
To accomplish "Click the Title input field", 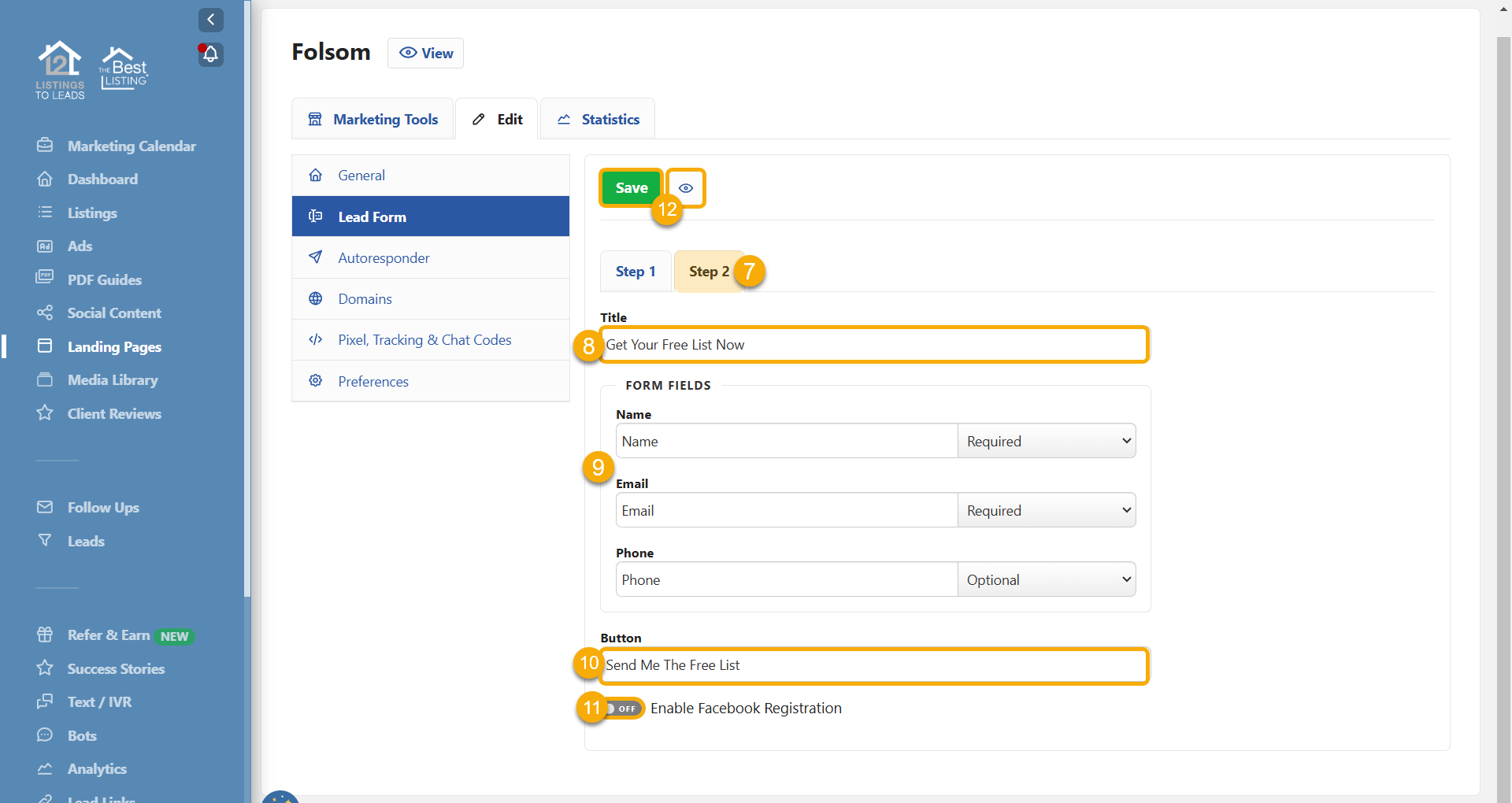I will (x=873, y=345).
